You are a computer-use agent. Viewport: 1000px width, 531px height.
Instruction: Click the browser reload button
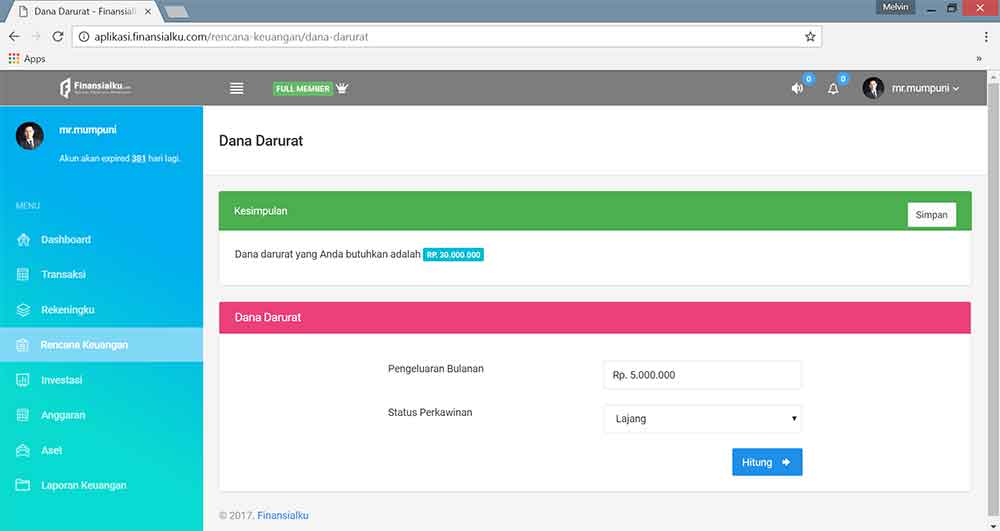(58, 37)
